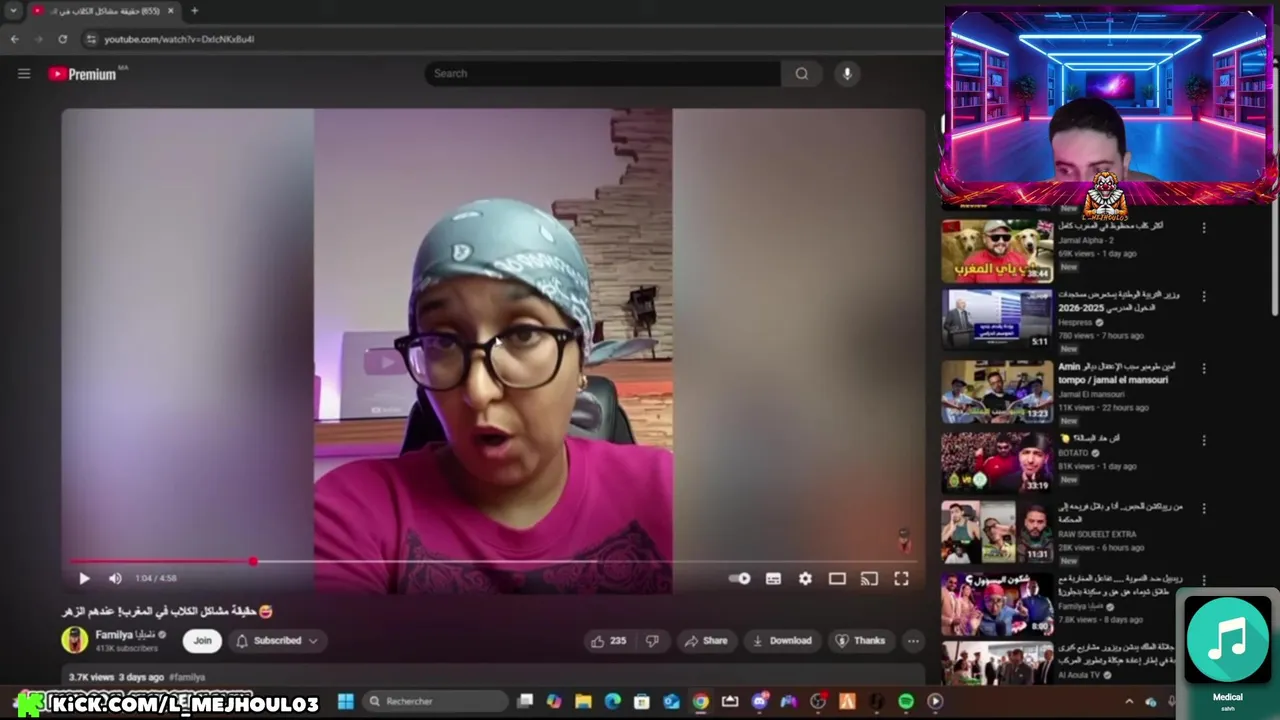Go back in the browser

(x=14, y=39)
